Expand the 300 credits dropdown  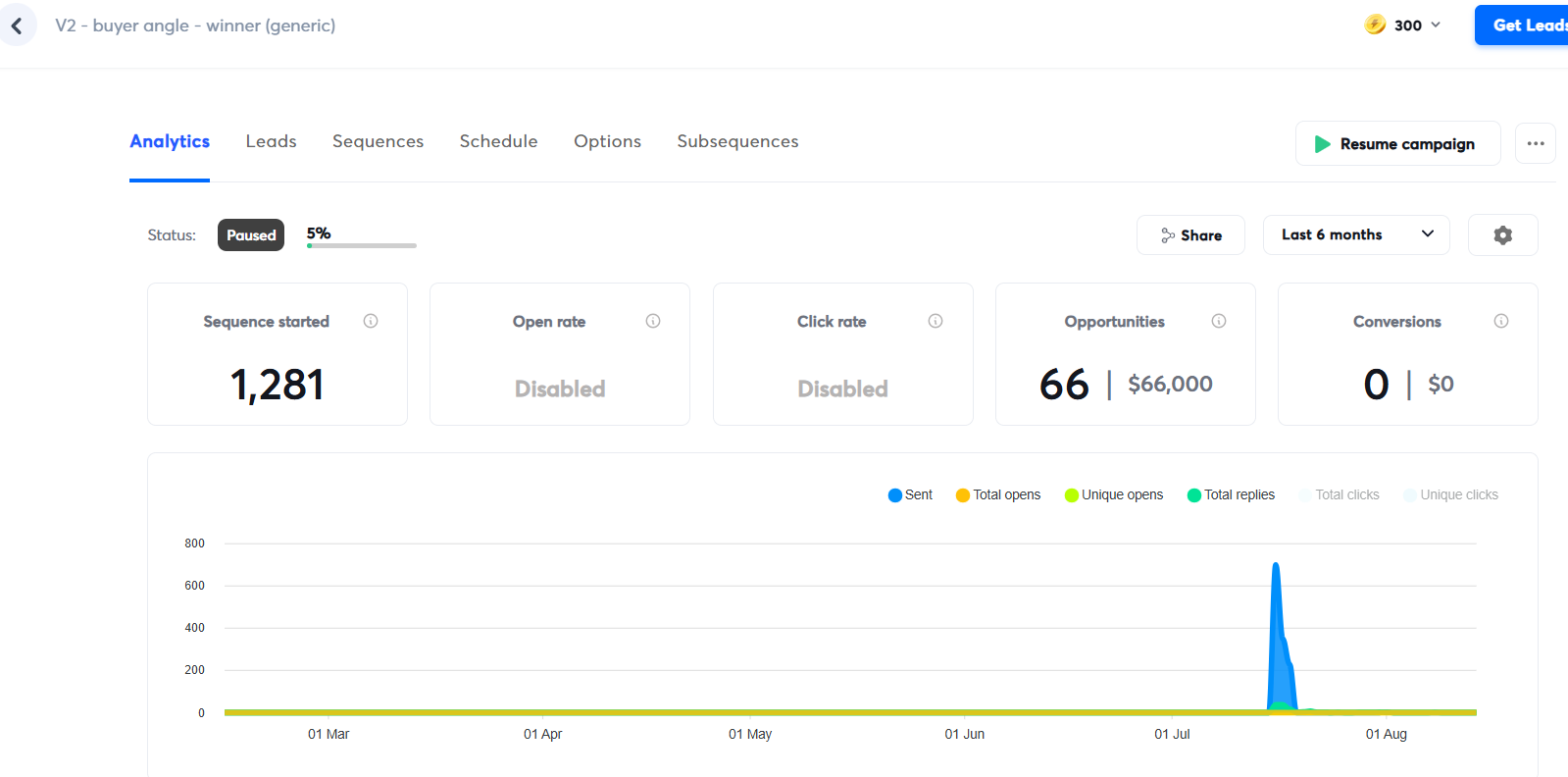(x=1407, y=26)
